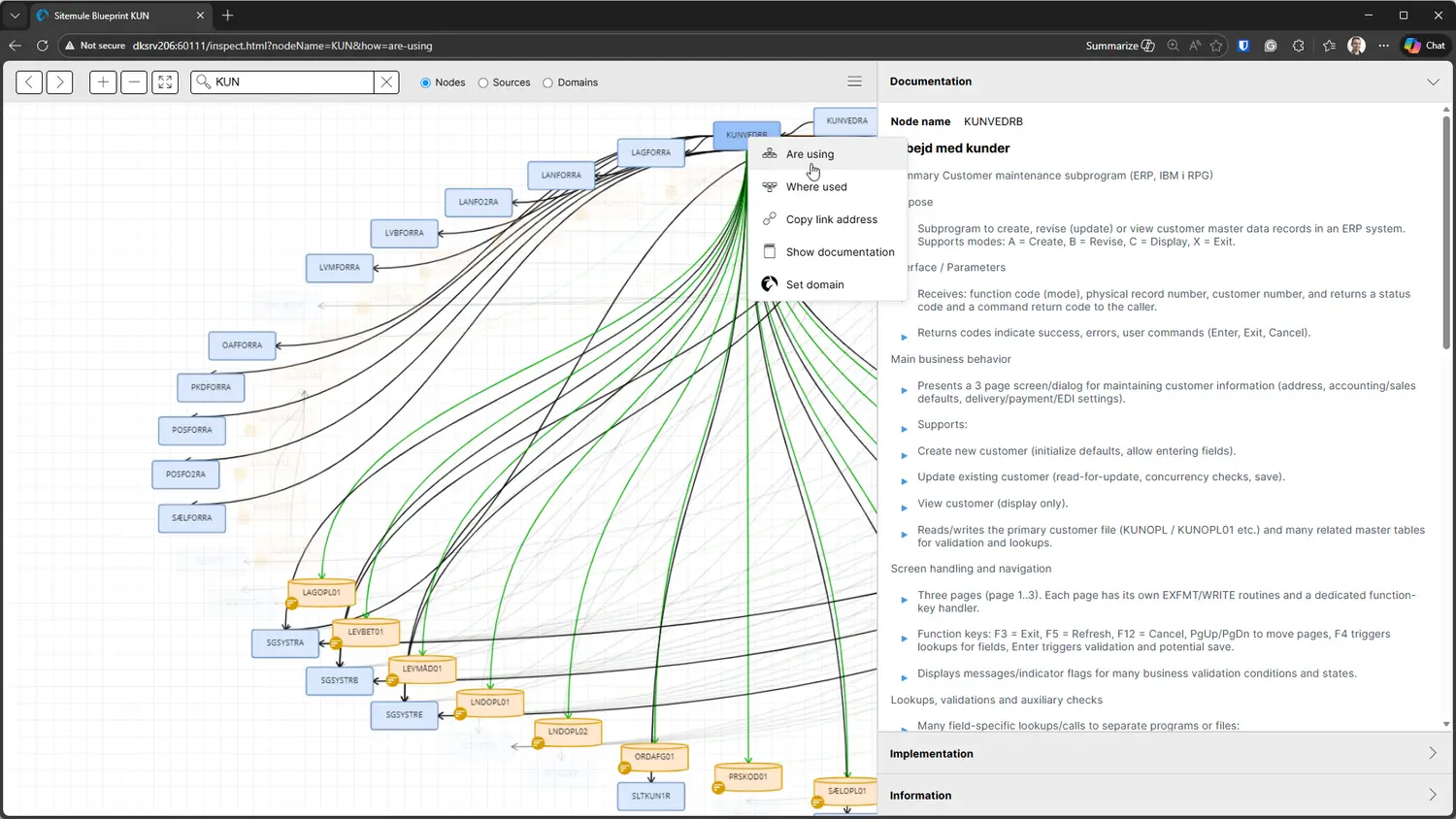Click the browser Summarize icon
This screenshot has width=1456, height=819.
[1120, 46]
